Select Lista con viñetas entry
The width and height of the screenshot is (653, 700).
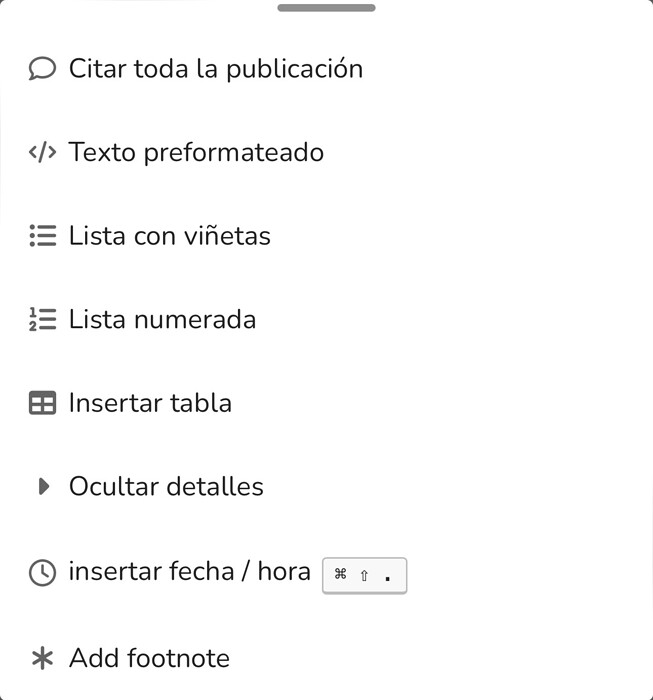tap(326, 236)
